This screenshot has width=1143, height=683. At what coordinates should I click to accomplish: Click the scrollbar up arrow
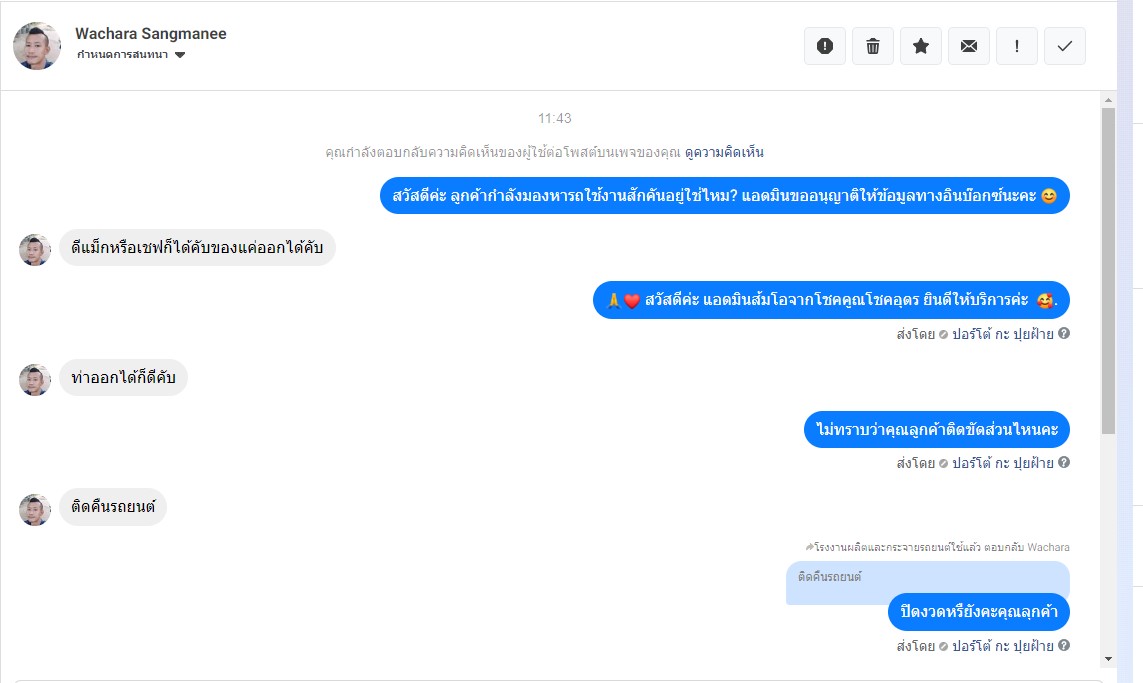pos(1108,100)
